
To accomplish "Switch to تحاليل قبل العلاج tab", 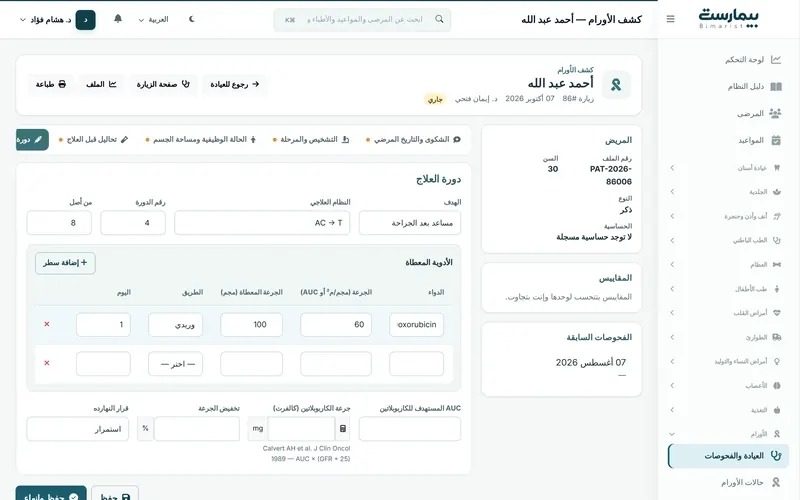I will [x=93, y=139].
